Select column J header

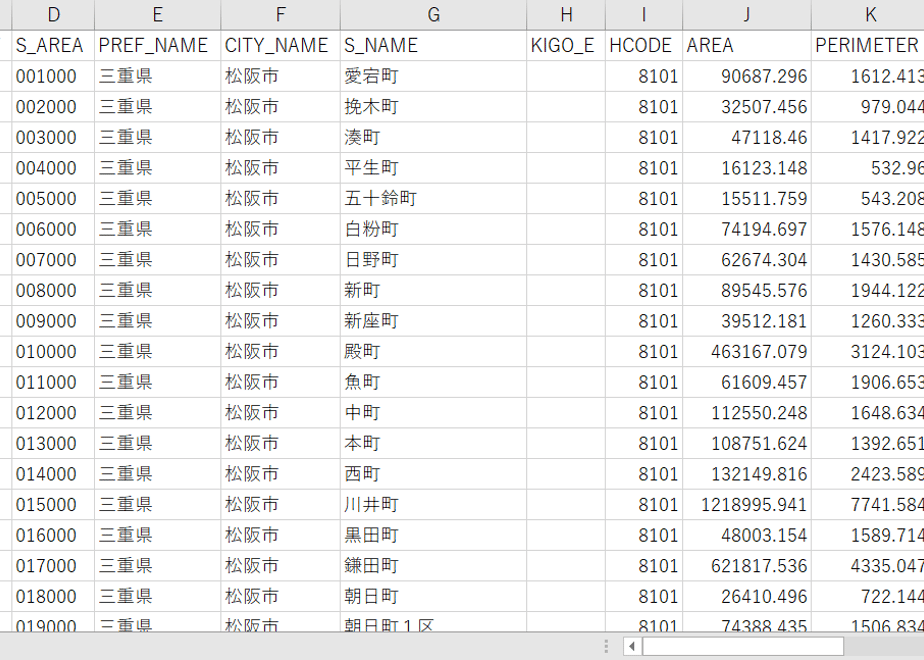coord(747,15)
